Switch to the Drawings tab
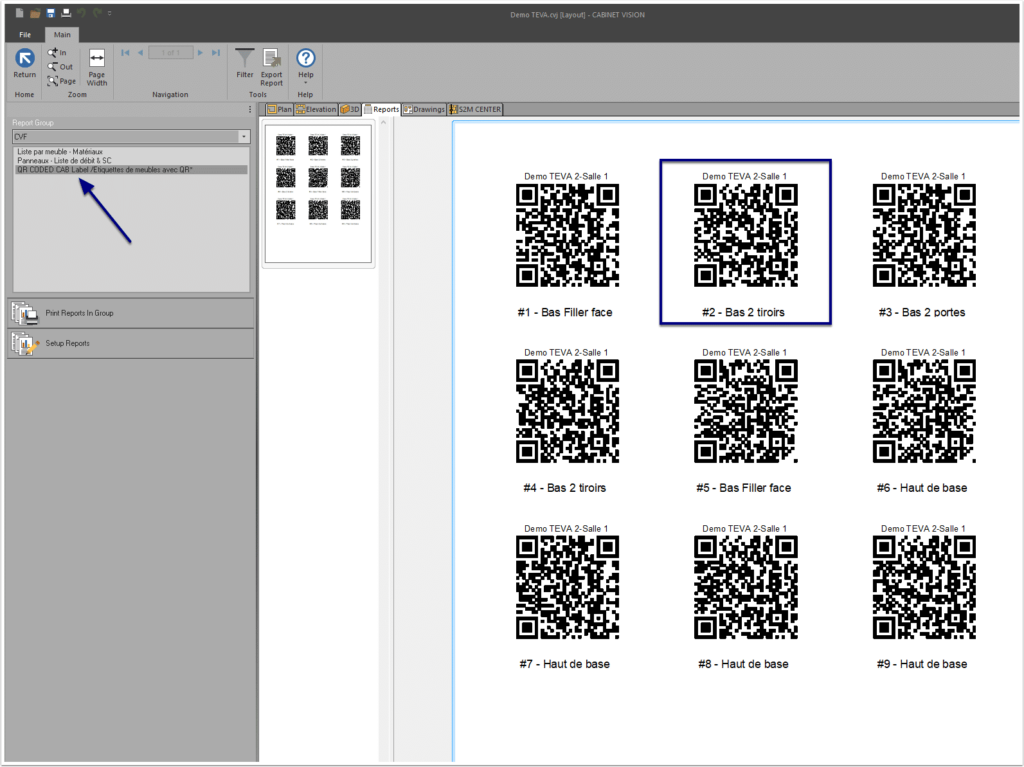 coord(423,109)
